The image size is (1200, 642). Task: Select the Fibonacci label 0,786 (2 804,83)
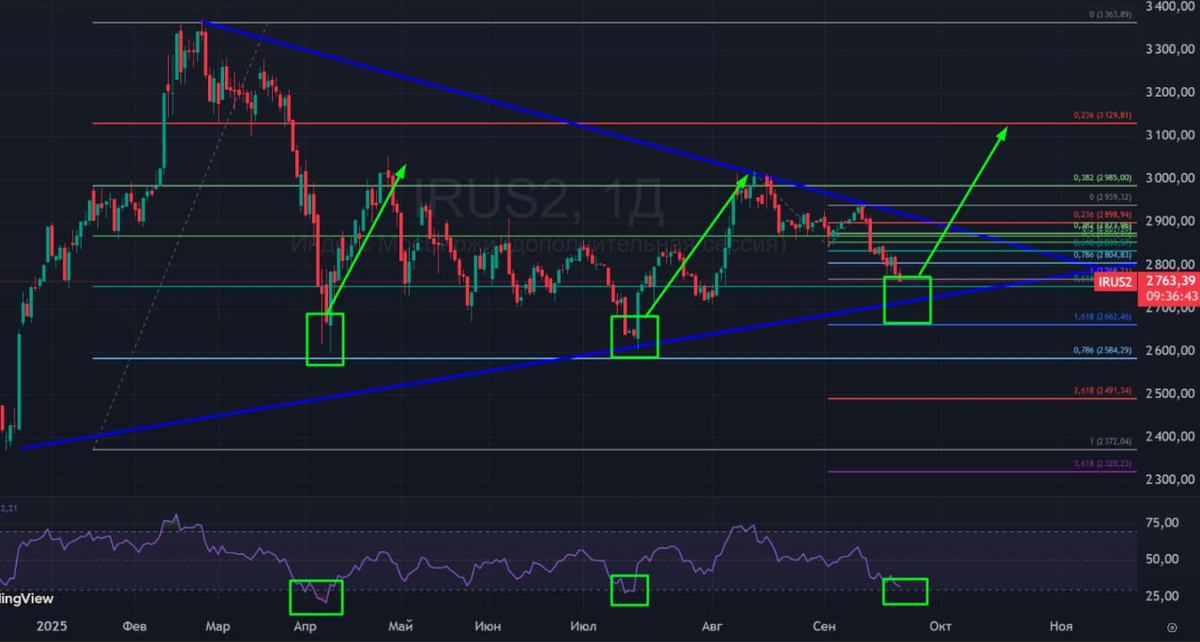point(1101,255)
